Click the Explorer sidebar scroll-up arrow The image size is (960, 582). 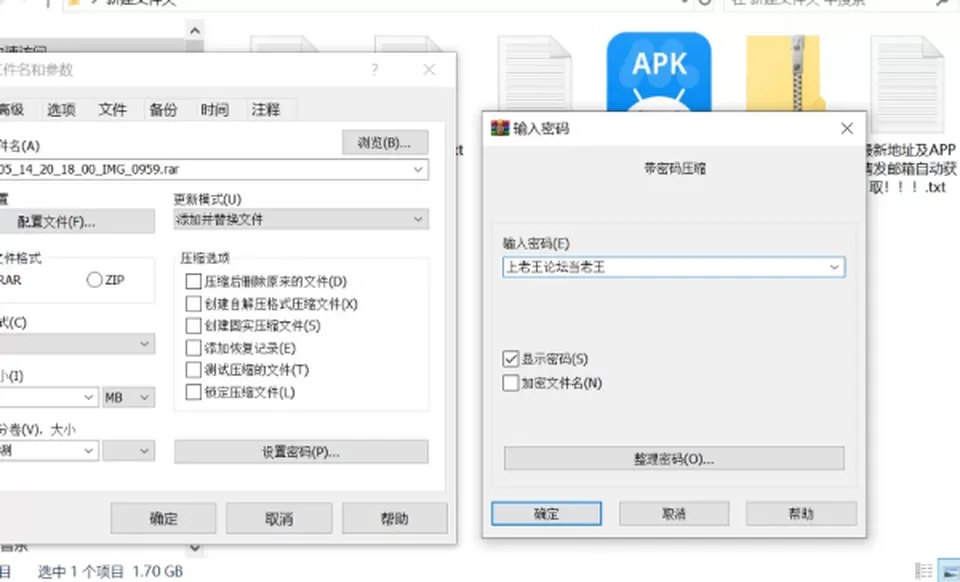(195, 31)
